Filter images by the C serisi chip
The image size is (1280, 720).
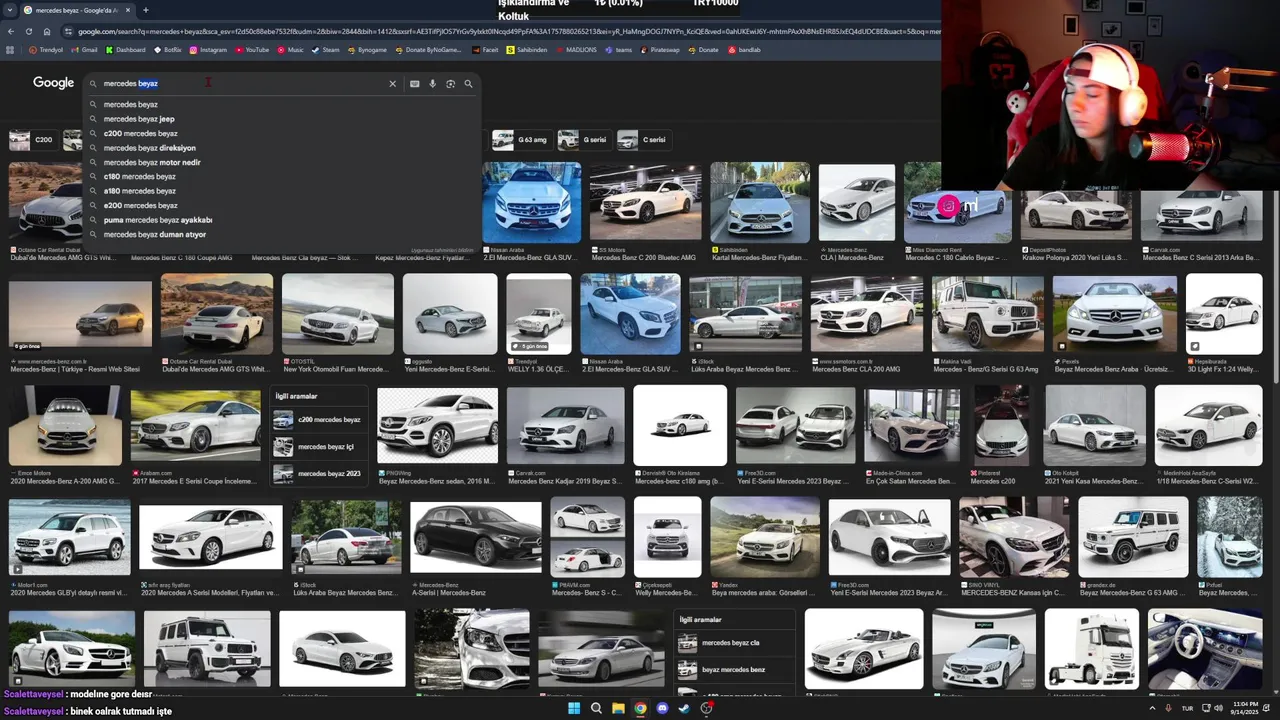(x=643, y=140)
